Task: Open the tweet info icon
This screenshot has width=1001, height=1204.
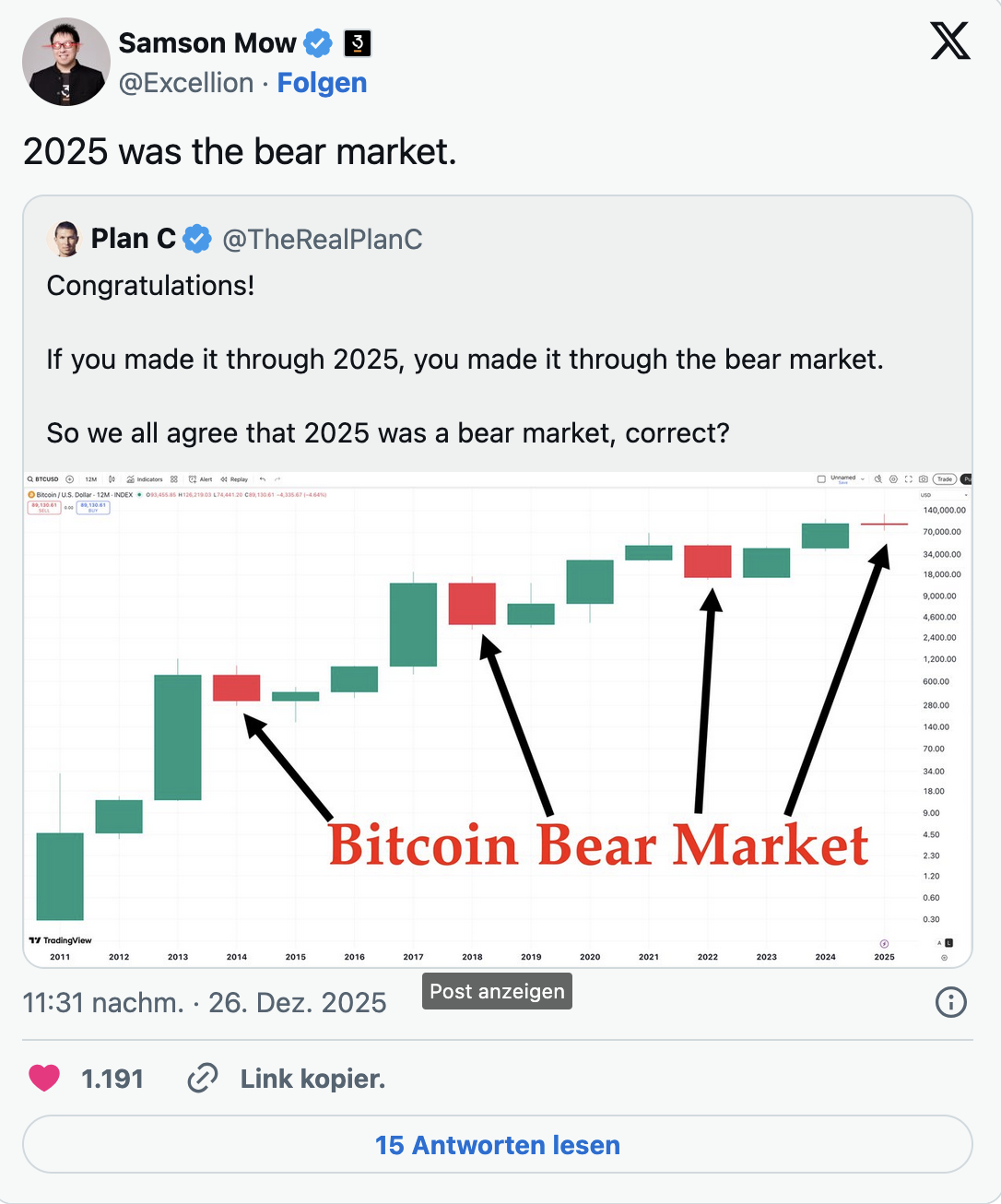Action: (950, 1002)
